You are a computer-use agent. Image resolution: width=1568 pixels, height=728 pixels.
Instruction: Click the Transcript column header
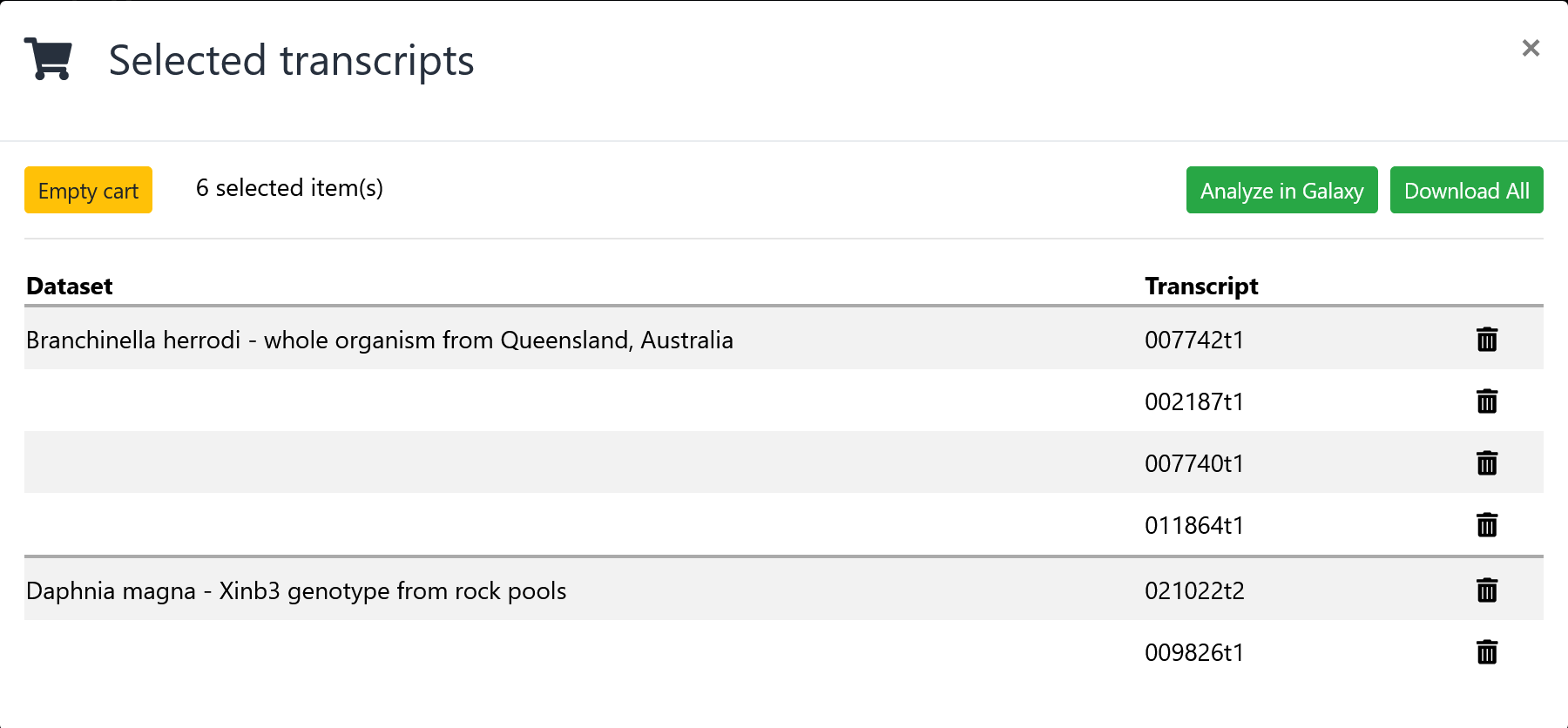click(x=1201, y=286)
